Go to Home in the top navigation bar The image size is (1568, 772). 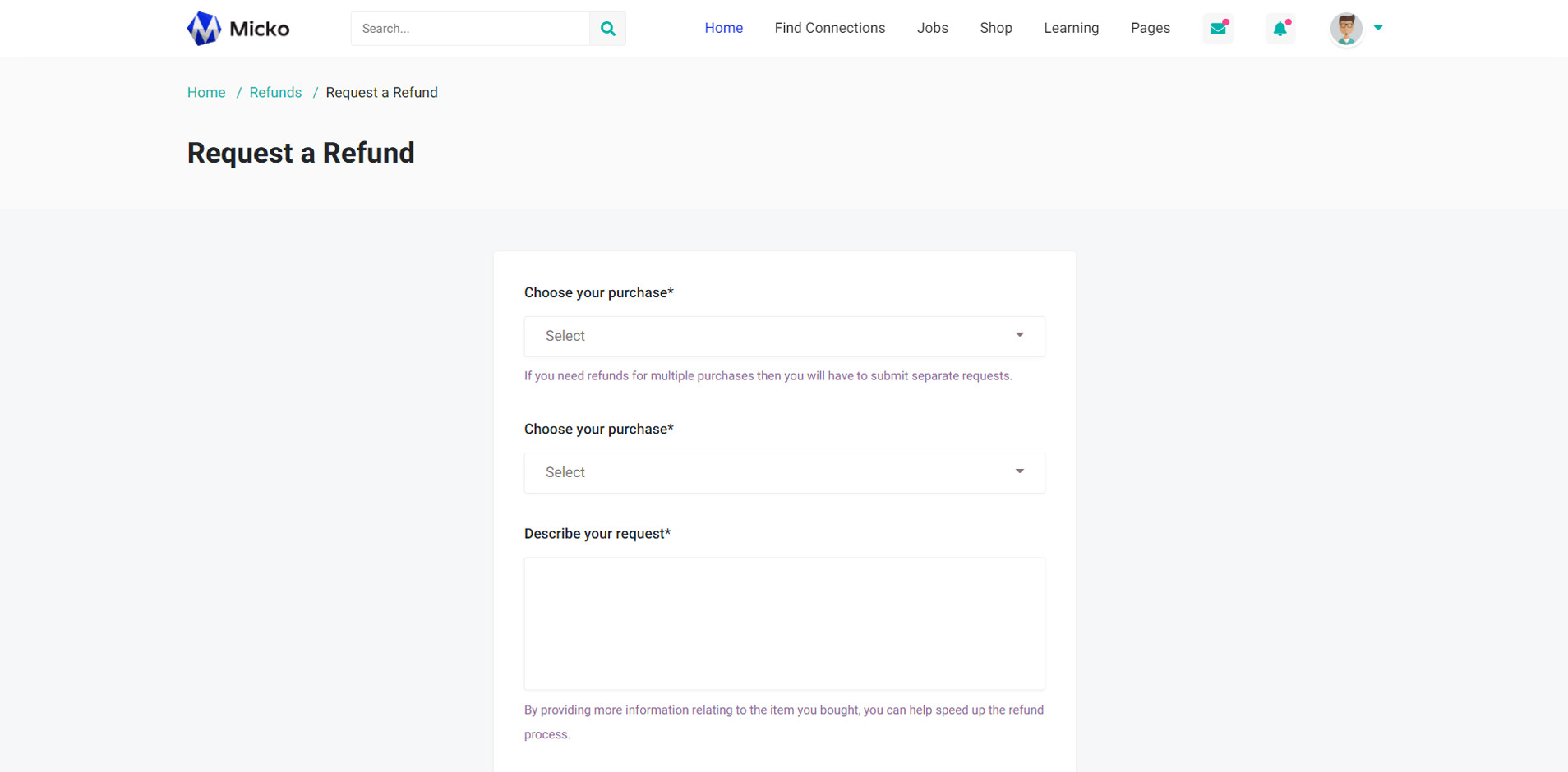[x=723, y=28]
